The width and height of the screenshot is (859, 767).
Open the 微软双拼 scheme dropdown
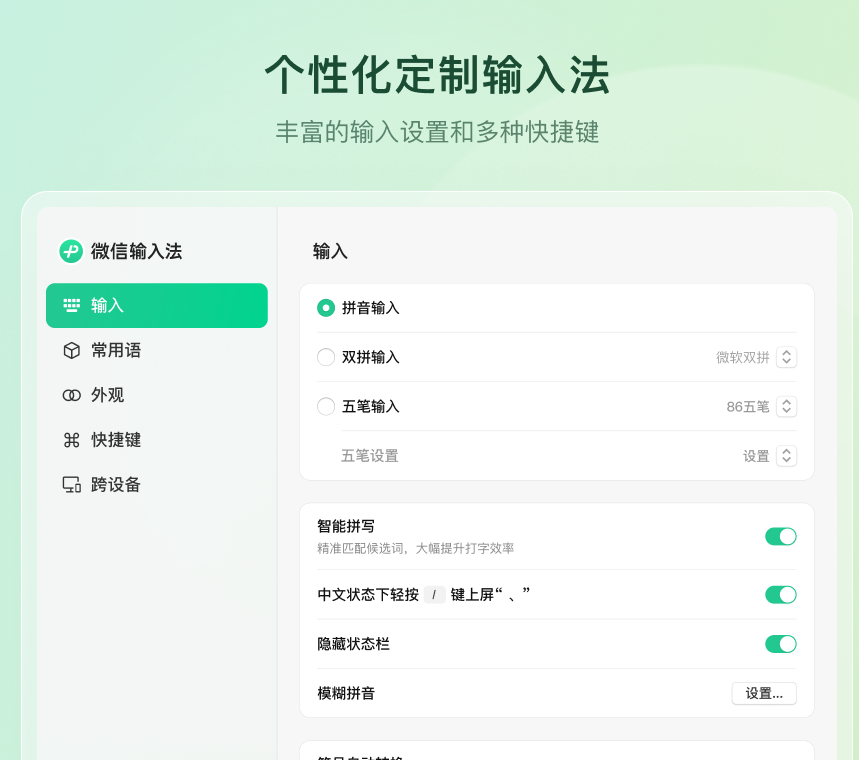[x=786, y=357]
